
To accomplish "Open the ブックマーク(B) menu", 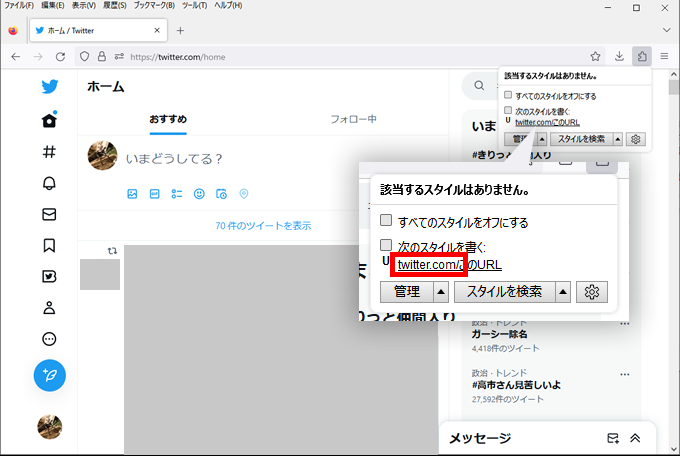I will coord(154,6).
